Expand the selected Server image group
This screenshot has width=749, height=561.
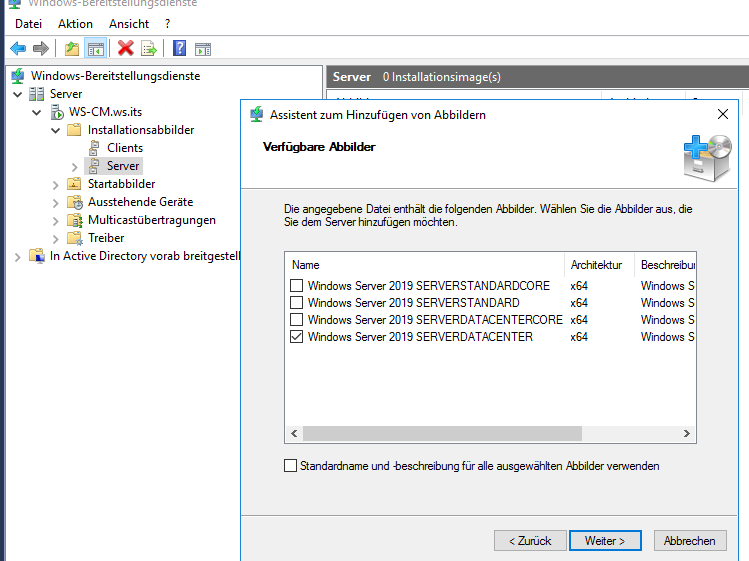75,167
